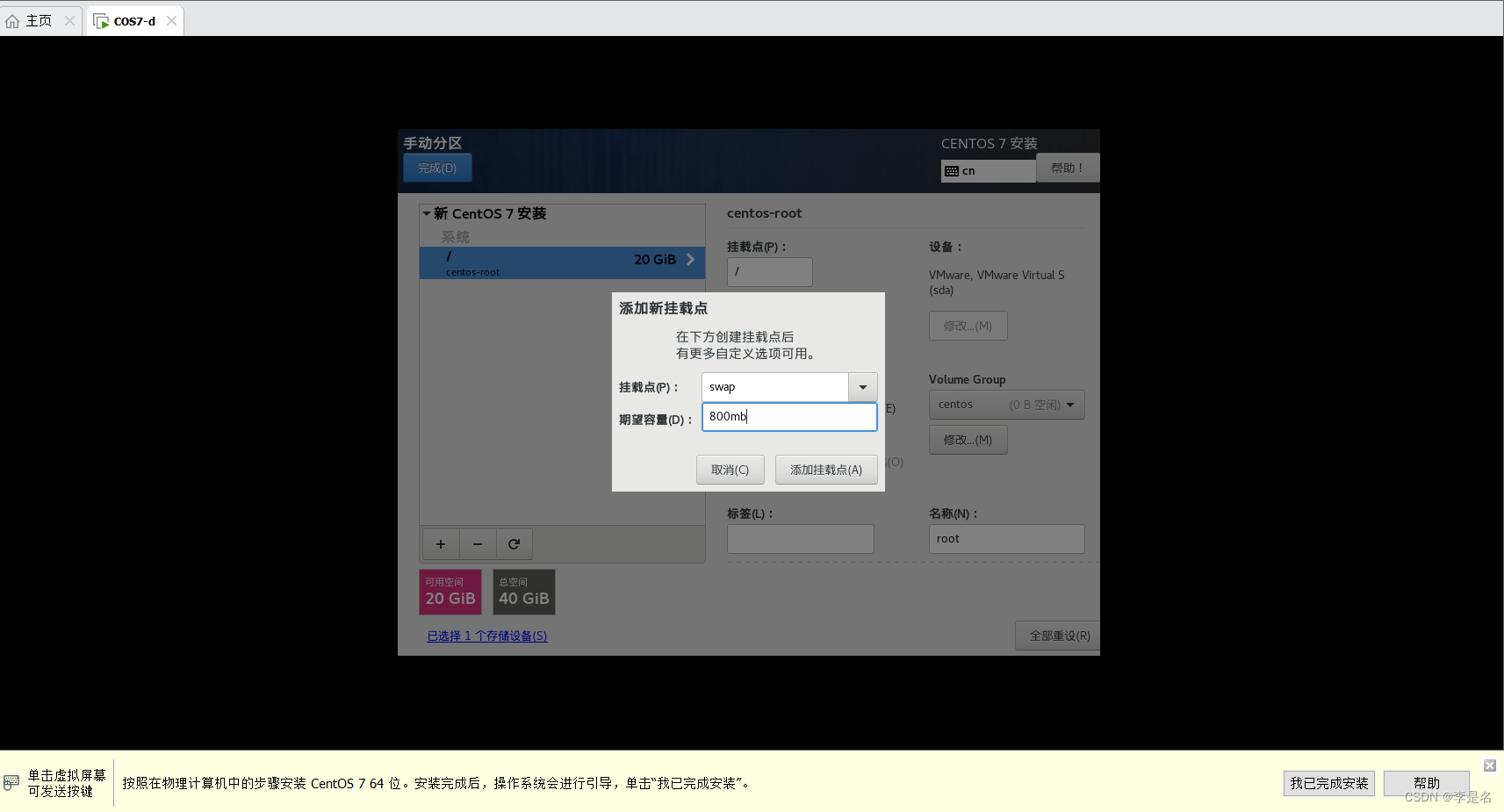Click the 系统 label in the partition list
Image resolution: width=1504 pixels, height=812 pixels.
point(456,237)
